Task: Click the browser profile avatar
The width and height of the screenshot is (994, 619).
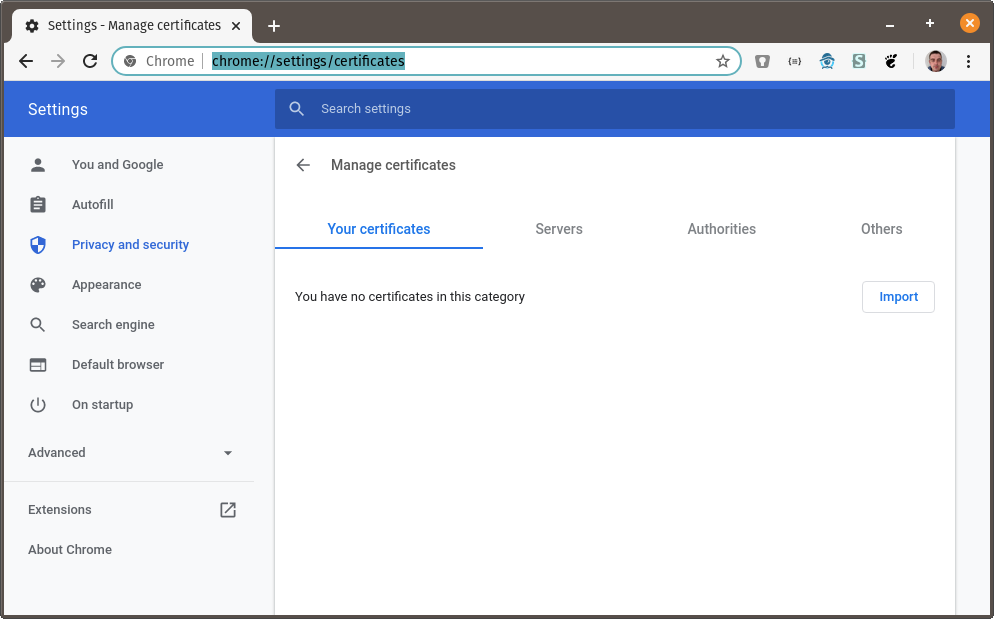Action: (936, 61)
